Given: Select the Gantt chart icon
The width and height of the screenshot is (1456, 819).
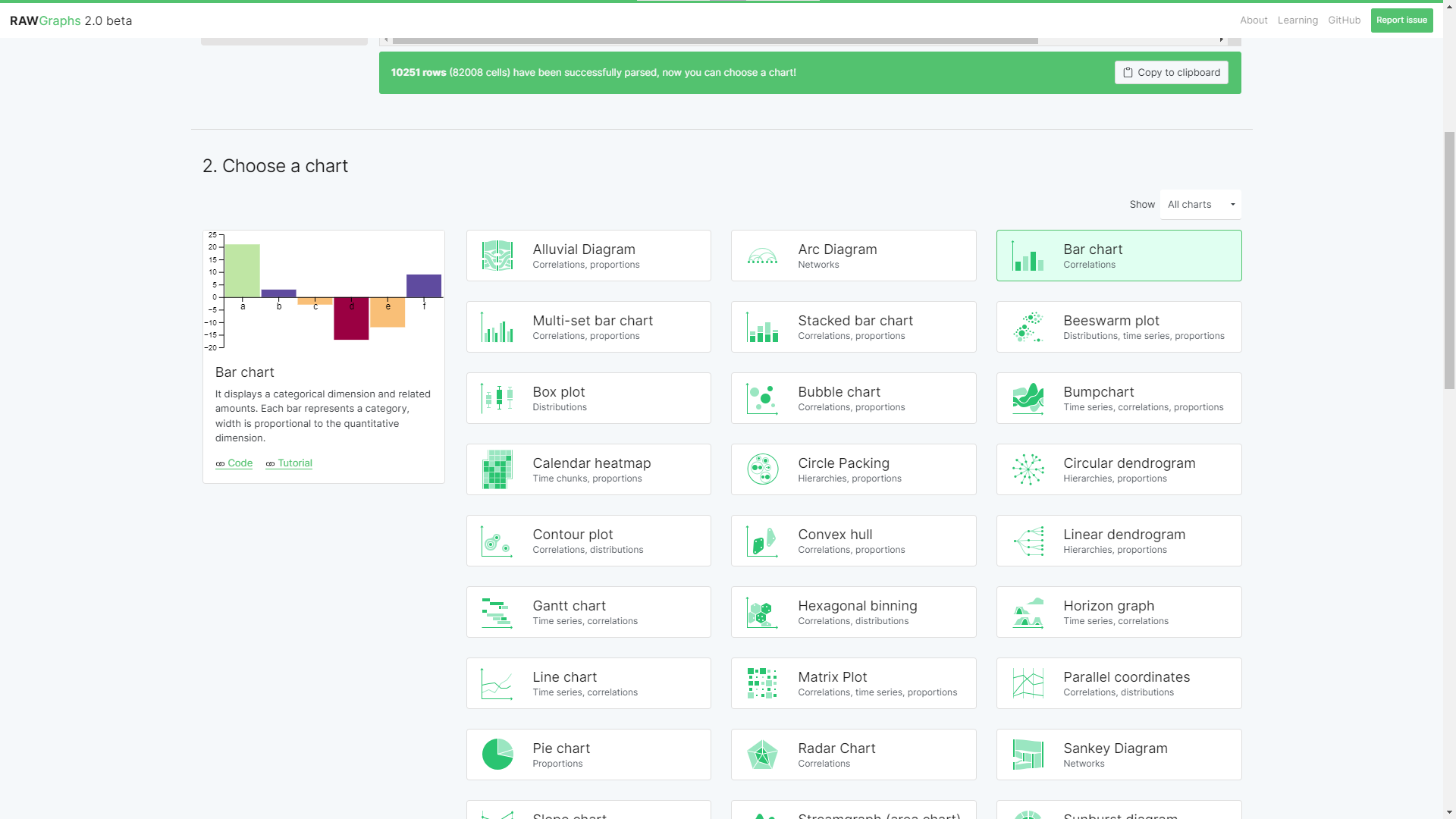Looking at the screenshot, I should tap(497, 611).
